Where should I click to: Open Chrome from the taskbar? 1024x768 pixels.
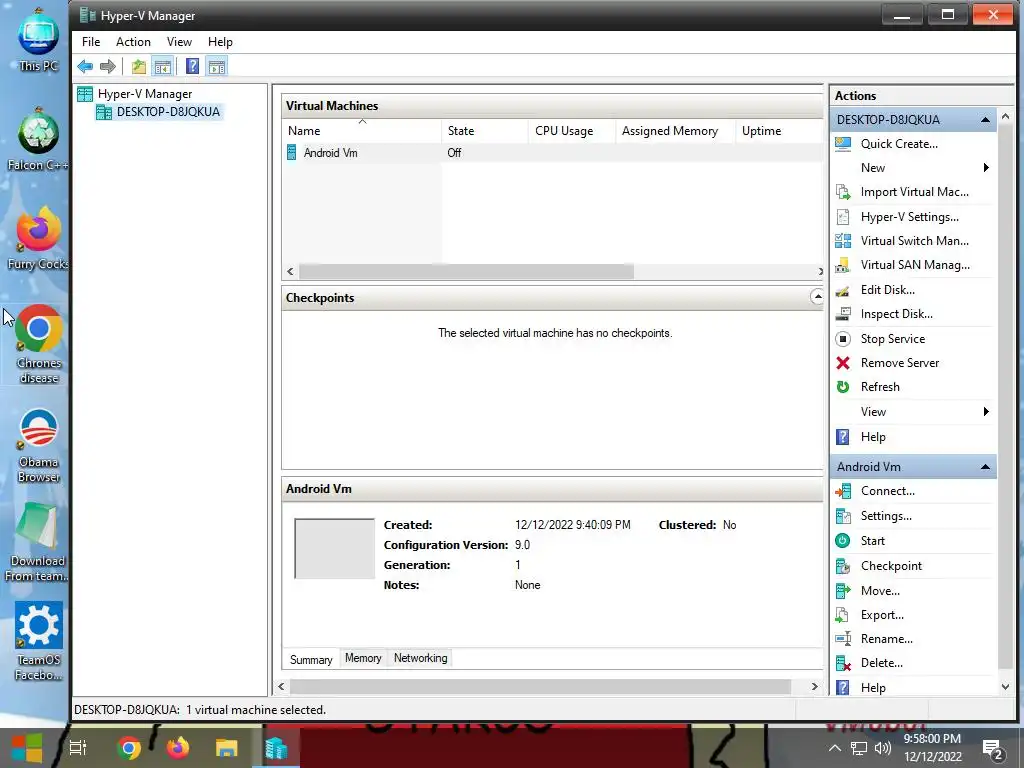tap(129, 748)
